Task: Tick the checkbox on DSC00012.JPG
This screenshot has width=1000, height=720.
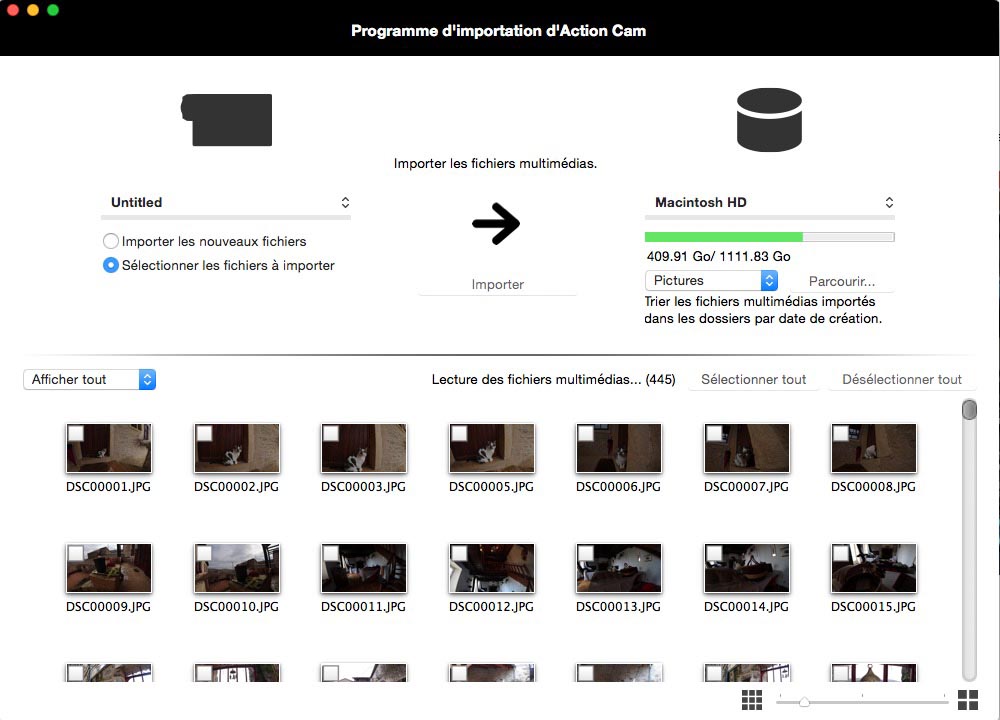Action: pos(459,554)
